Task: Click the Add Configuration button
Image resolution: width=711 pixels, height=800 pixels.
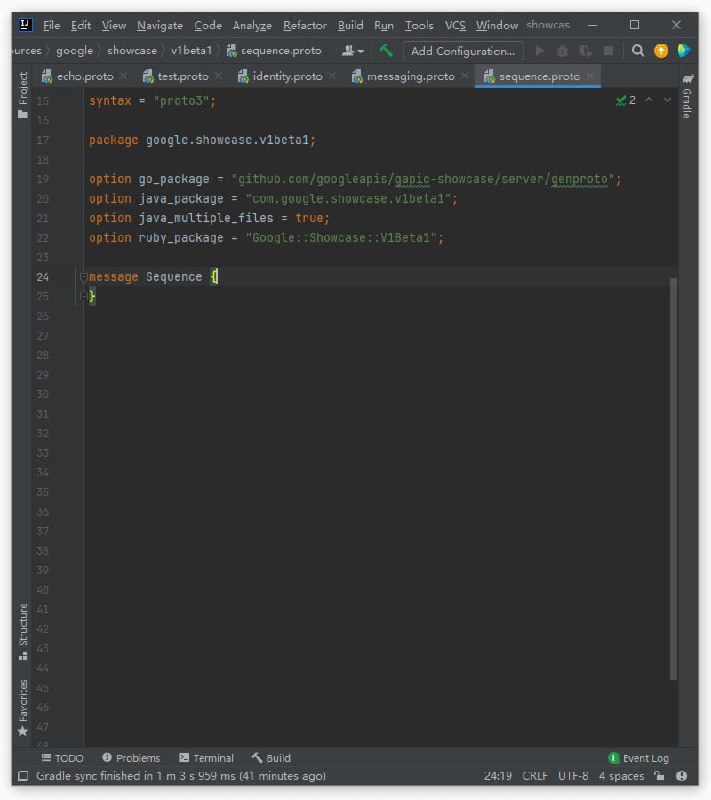Action: click(463, 51)
